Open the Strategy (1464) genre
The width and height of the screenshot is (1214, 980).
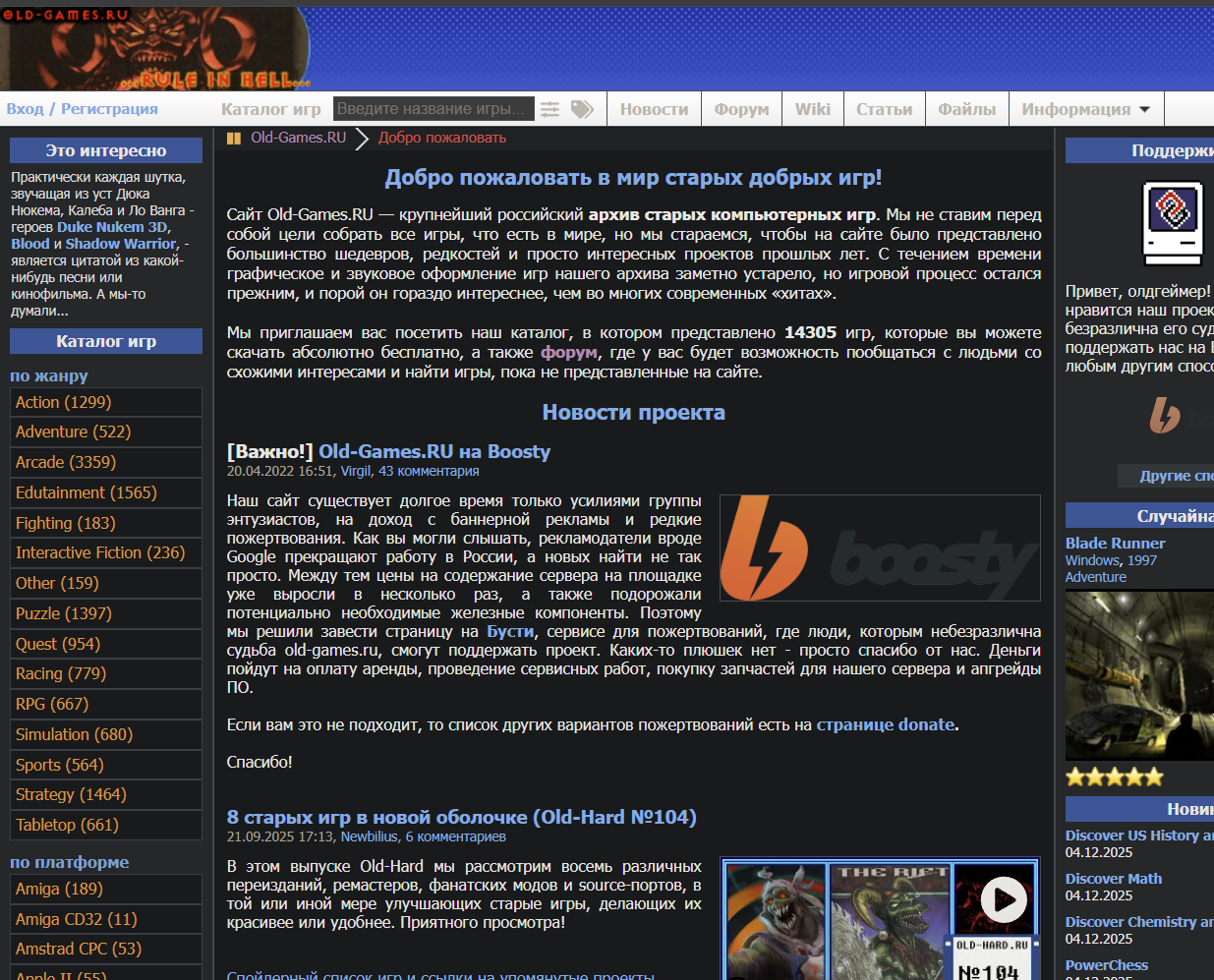point(106,794)
